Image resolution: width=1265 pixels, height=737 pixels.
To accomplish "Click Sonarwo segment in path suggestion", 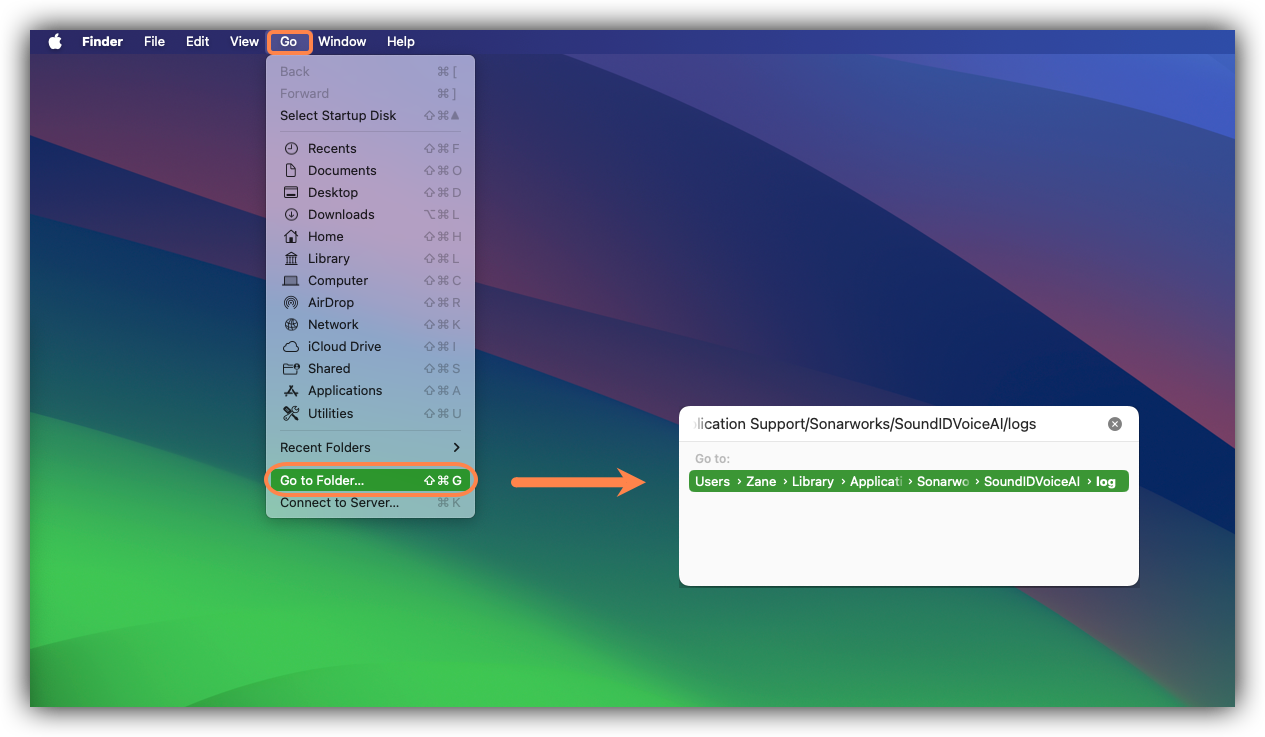I will [x=943, y=482].
